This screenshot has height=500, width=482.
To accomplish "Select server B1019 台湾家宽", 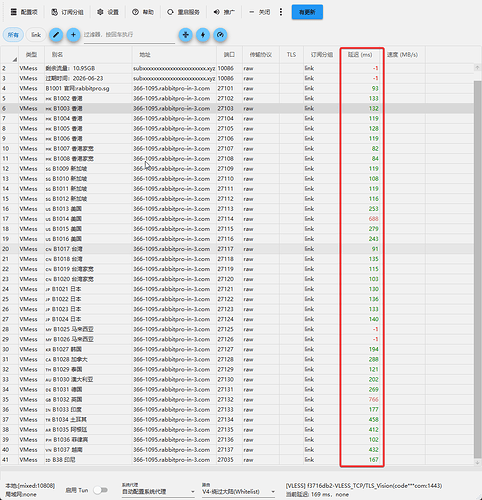I will click(237, 269).
